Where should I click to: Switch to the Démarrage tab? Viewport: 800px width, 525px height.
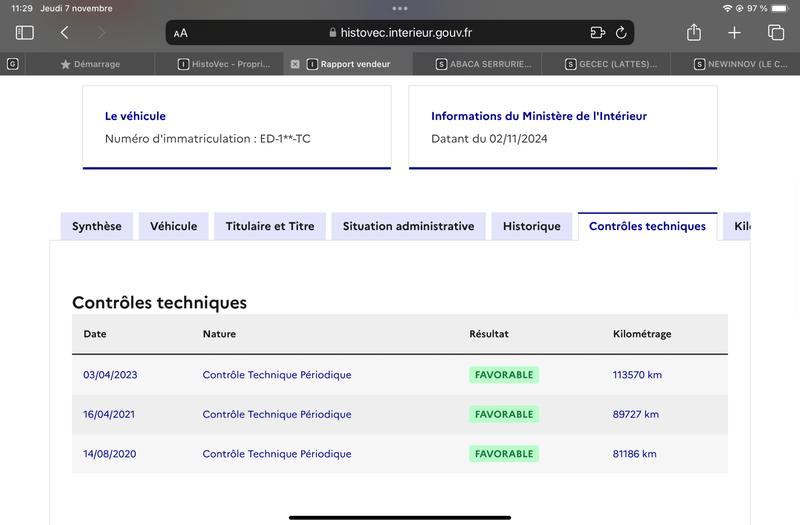(x=90, y=64)
